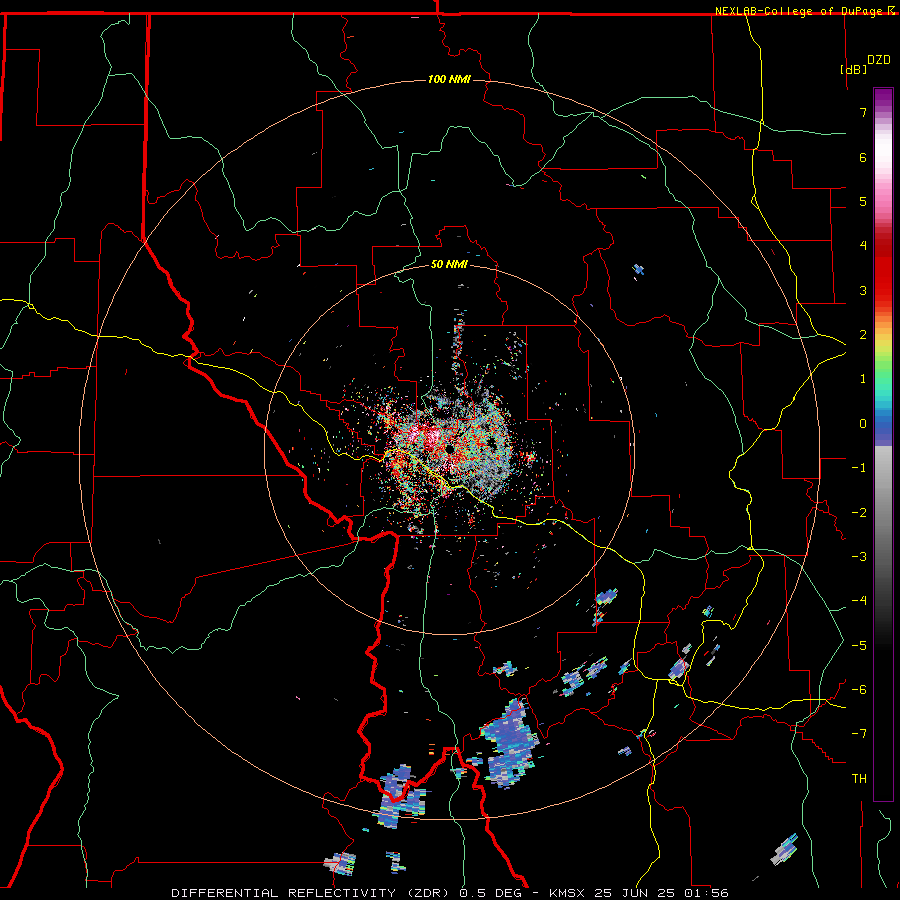Screen dimensions: 900x900
Task: Click the -6 value on color scale
Action: [859, 690]
